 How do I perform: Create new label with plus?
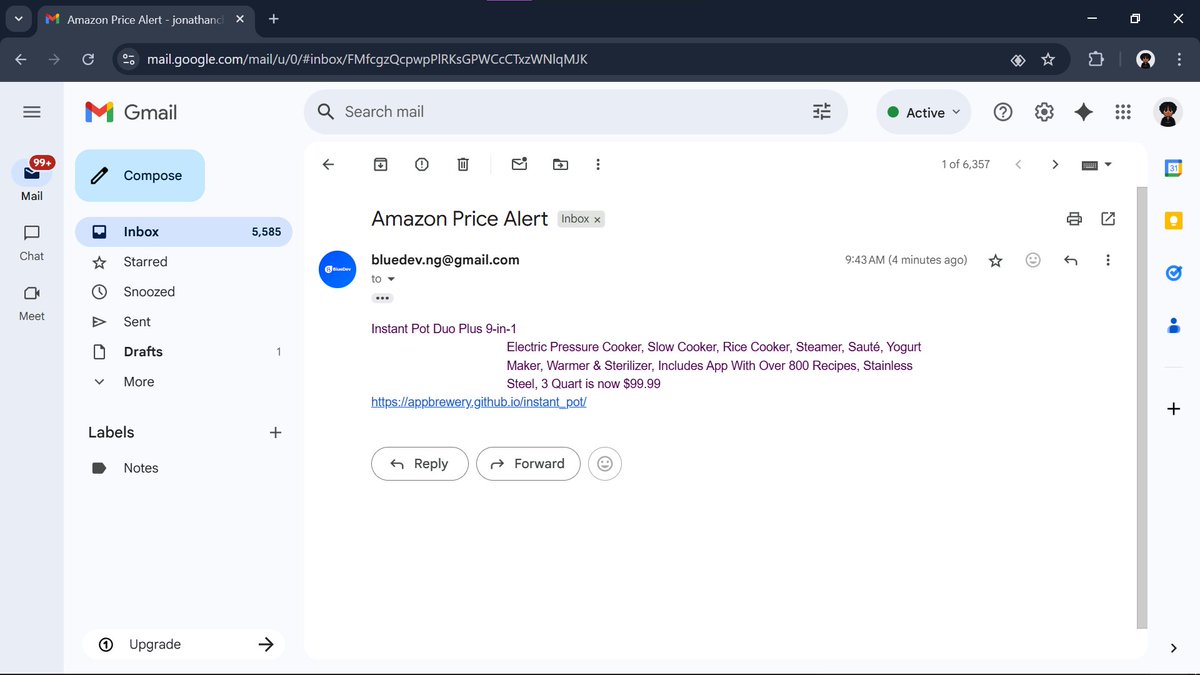276,432
